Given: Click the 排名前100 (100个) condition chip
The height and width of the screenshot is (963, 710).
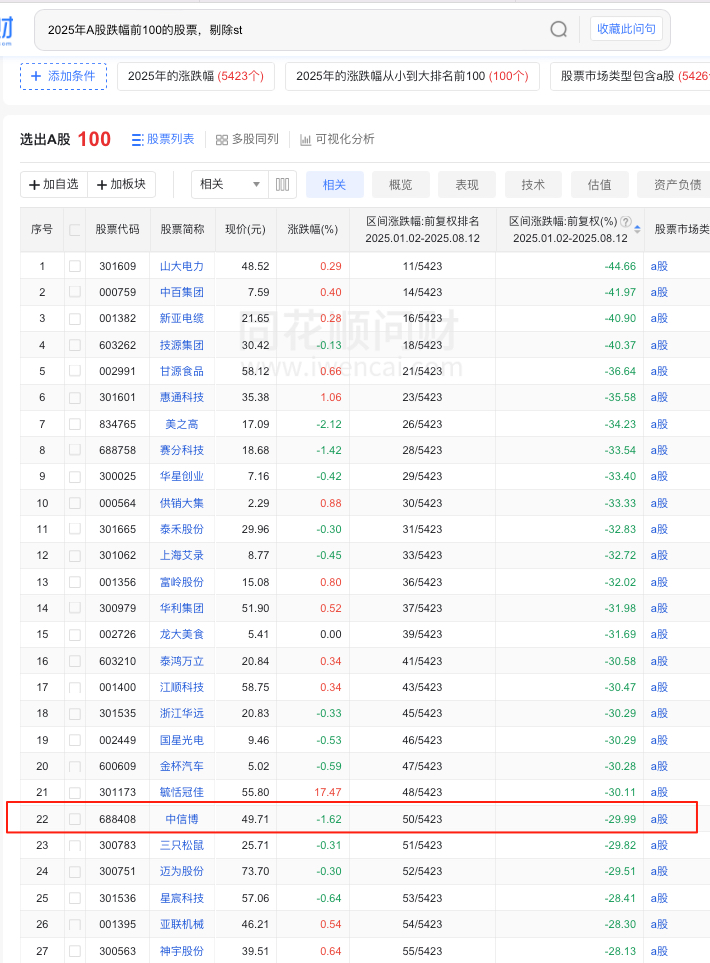Looking at the screenshot, I should (x=412, y=76).
